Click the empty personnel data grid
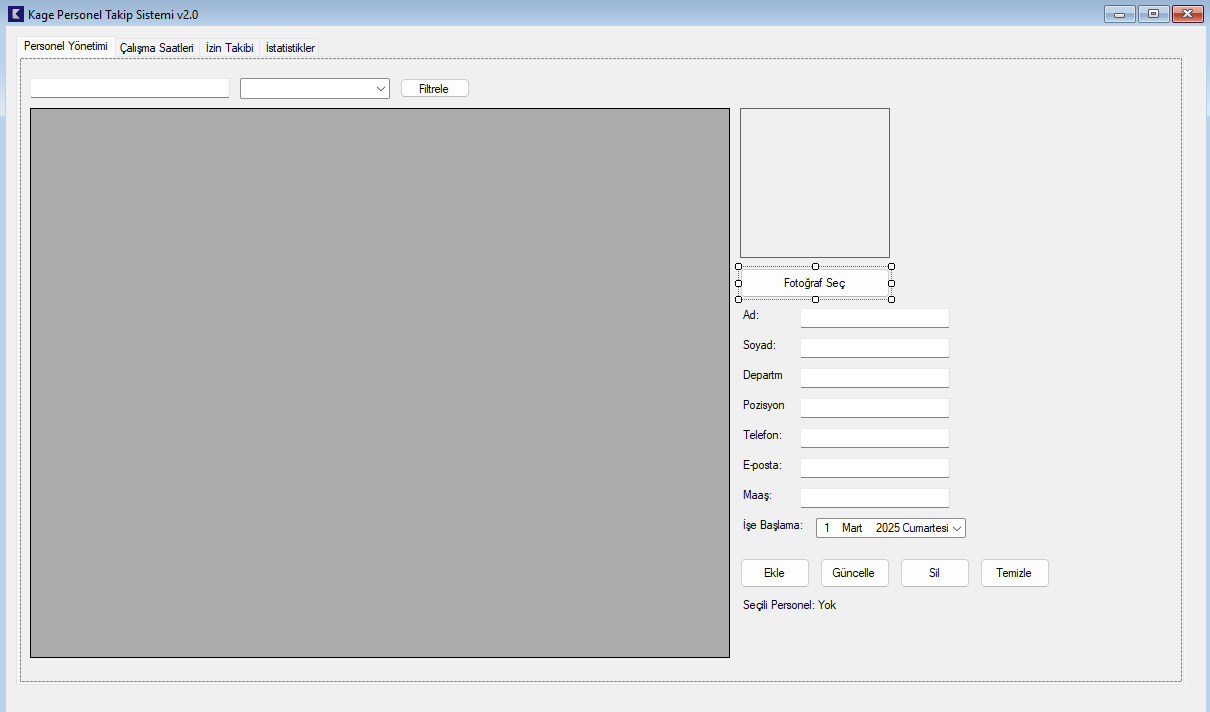Screen dimensions: 1210x712 point(380,383)
